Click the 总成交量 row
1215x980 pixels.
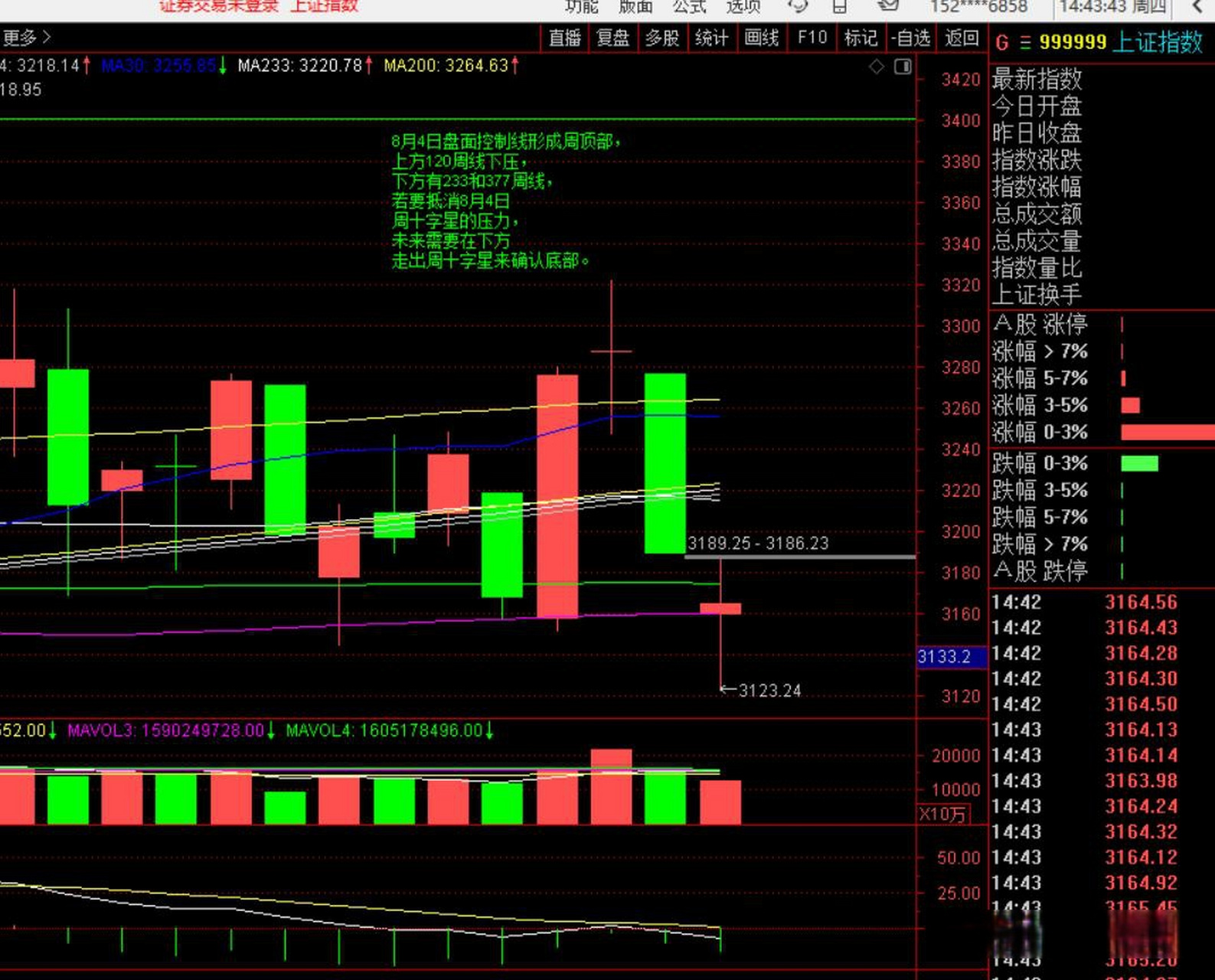tap(1102, 240)
